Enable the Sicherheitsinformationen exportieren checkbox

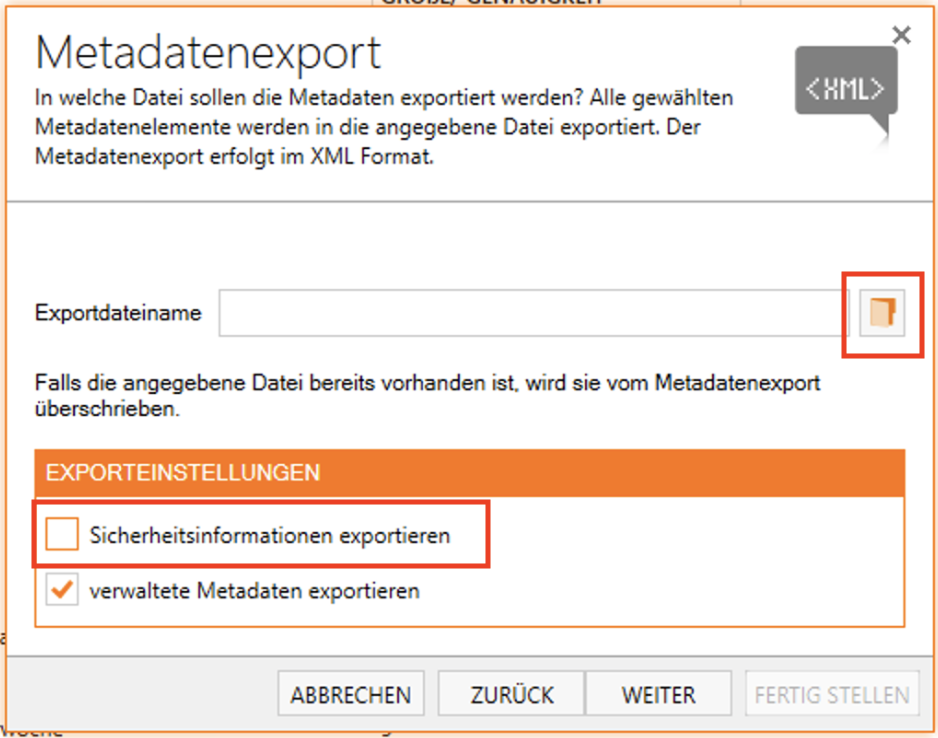(62, 536)
